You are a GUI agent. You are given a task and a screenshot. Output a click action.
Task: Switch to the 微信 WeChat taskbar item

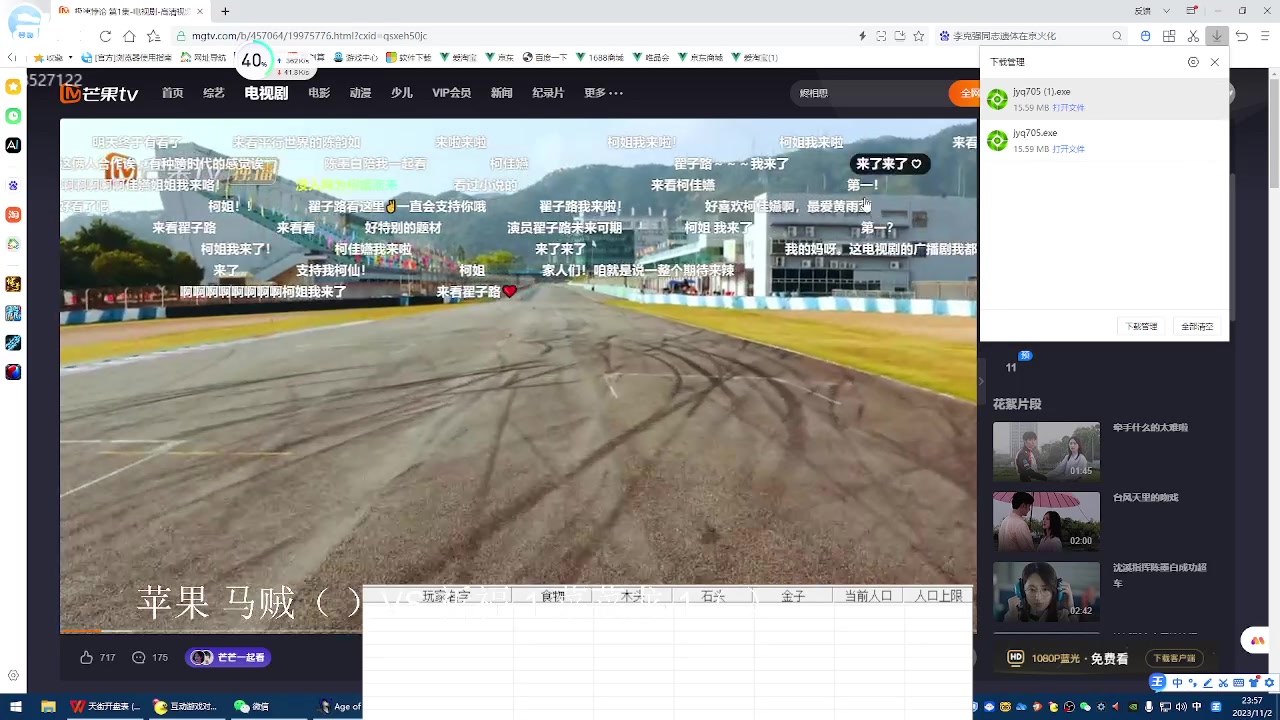252,706
